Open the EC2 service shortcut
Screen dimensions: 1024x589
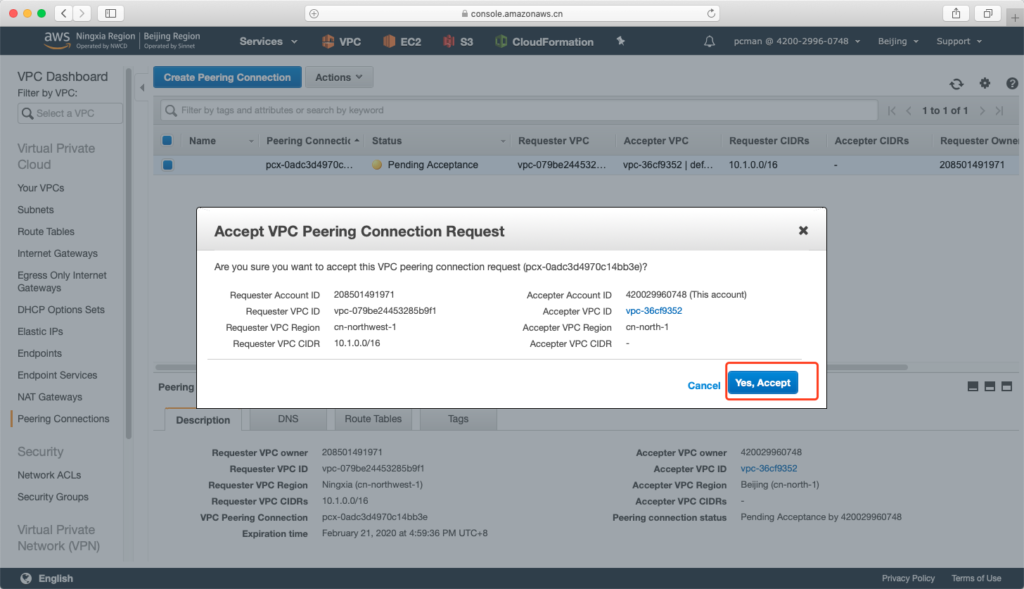tap(400, 42)
